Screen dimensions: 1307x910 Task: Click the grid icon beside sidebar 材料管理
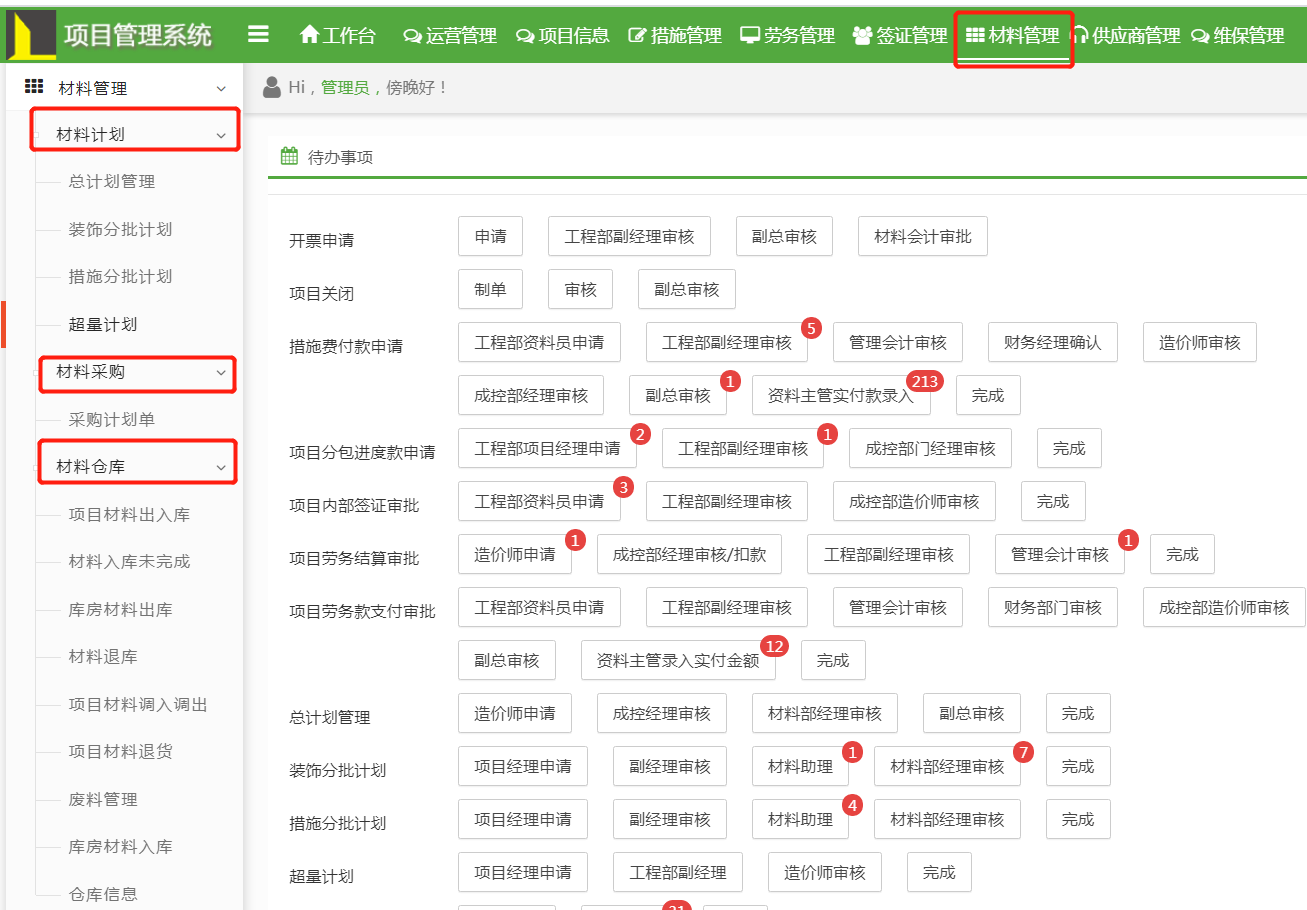click(x=34, y=88)
